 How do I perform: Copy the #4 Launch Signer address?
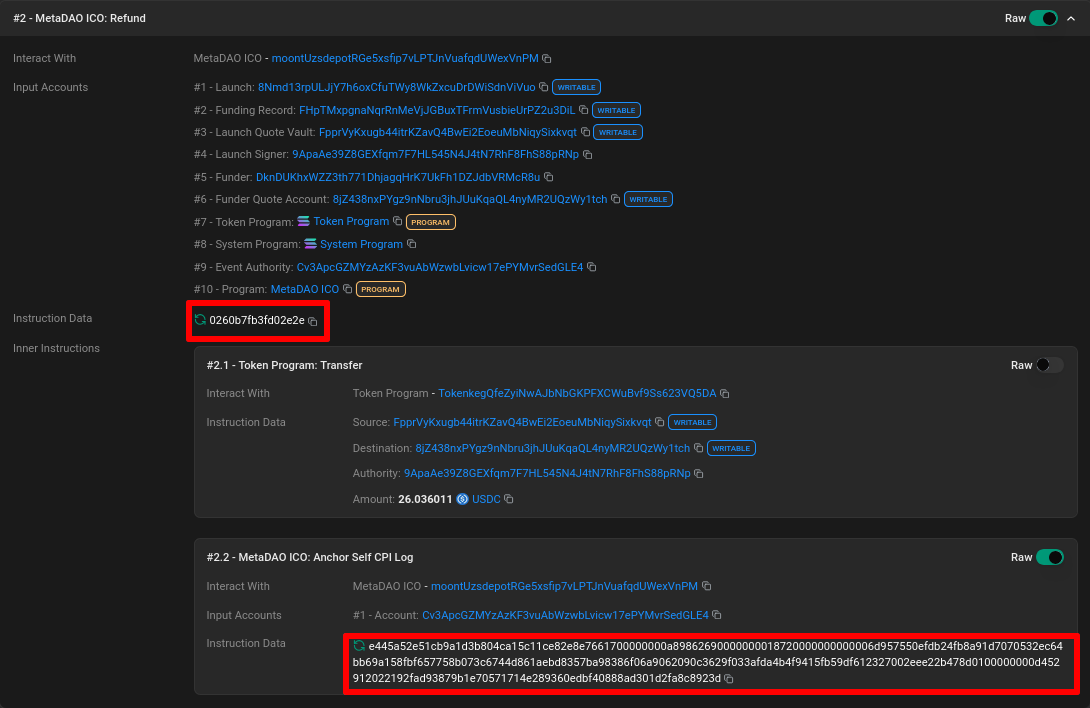coord(587,155)
